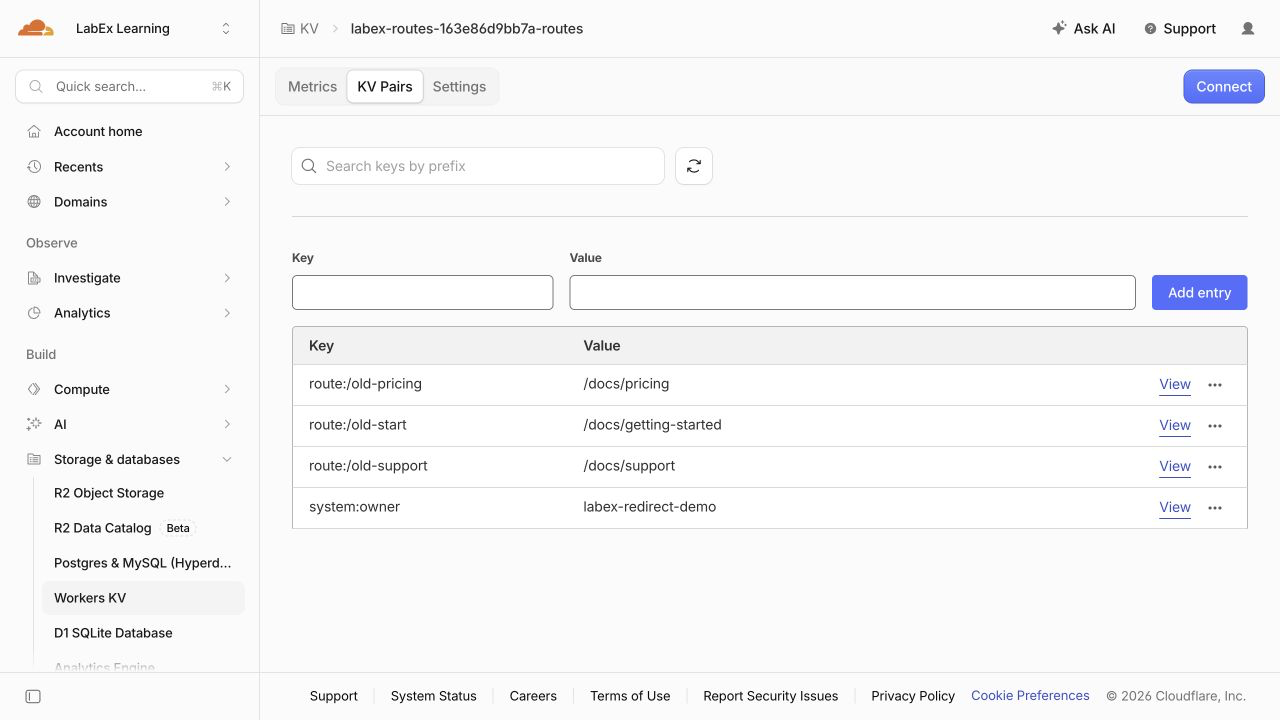Image resolution: width=1280 pixels, height=720 pixels.
Task: Open the footer Support link
Action: pyautogui.click(x=334, y=696)
